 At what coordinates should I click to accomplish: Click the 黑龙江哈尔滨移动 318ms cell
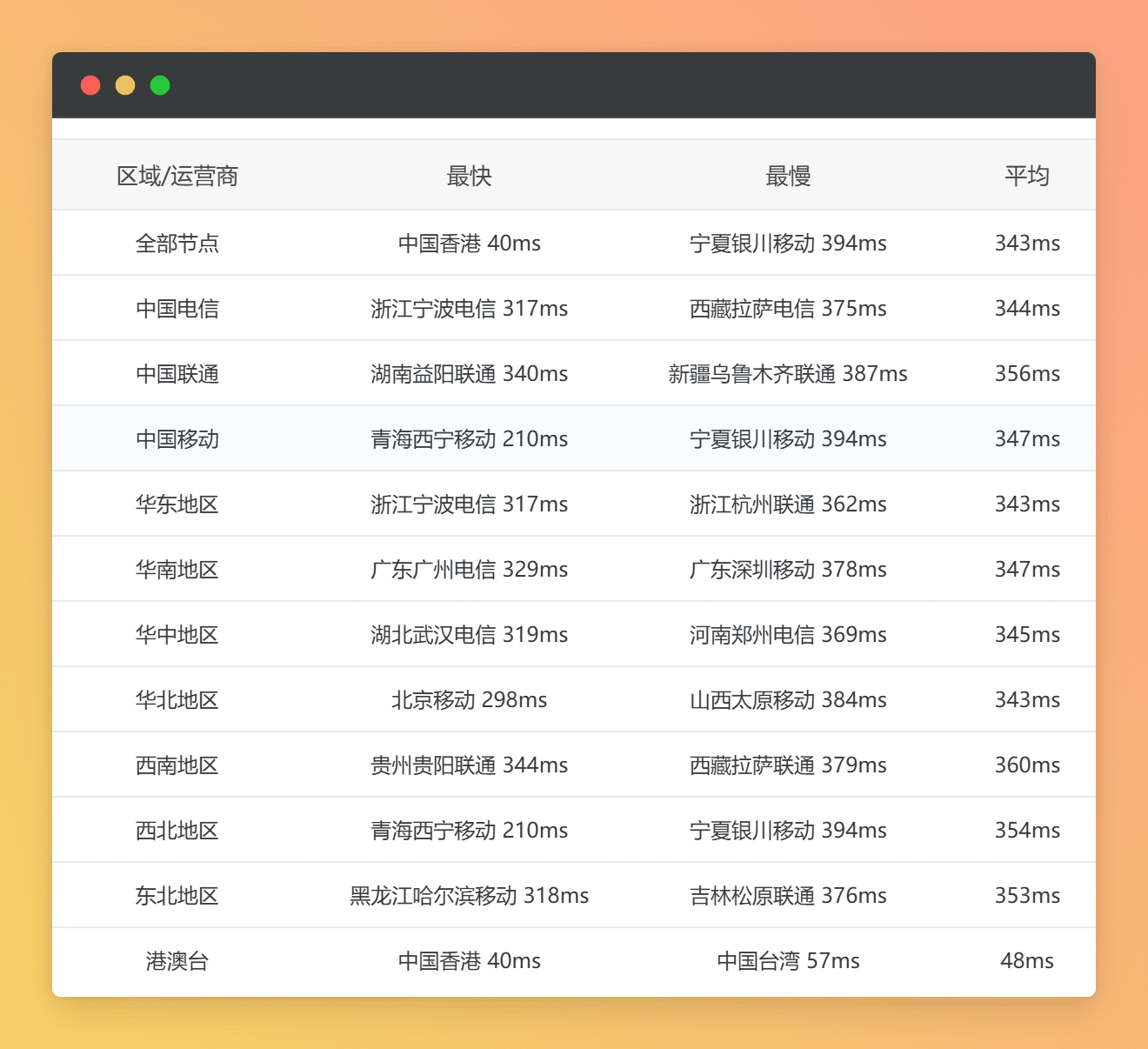tap(469, 896)
